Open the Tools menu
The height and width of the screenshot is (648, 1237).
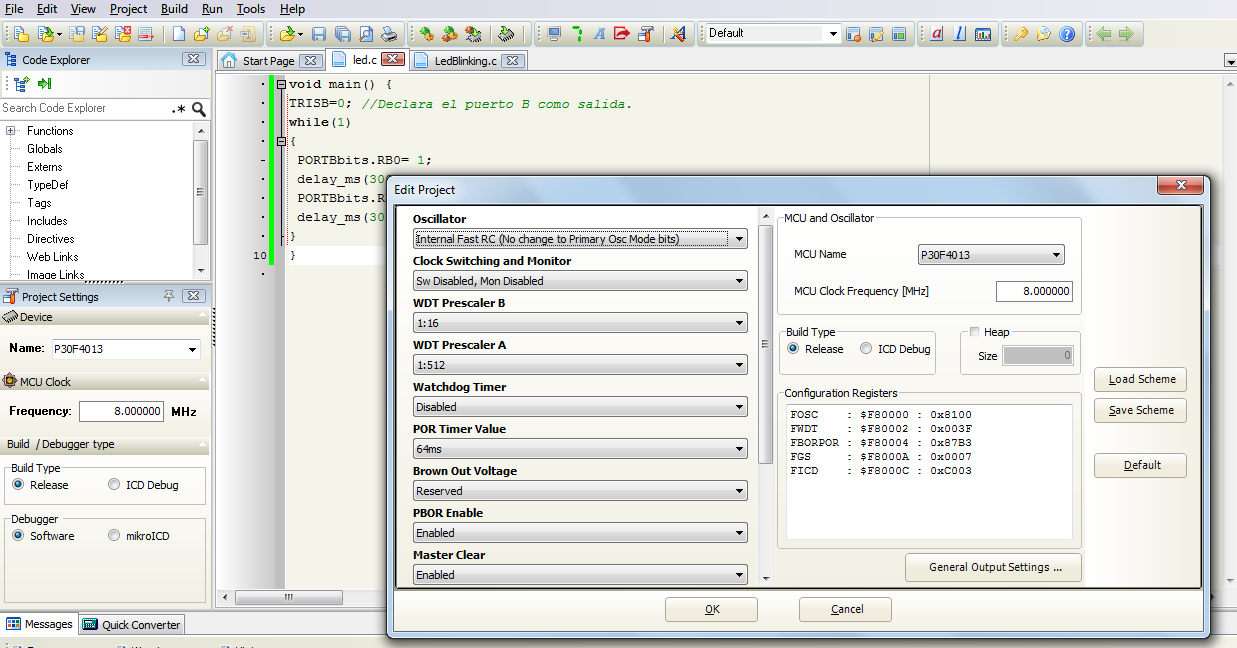click(x=251, y=9)
